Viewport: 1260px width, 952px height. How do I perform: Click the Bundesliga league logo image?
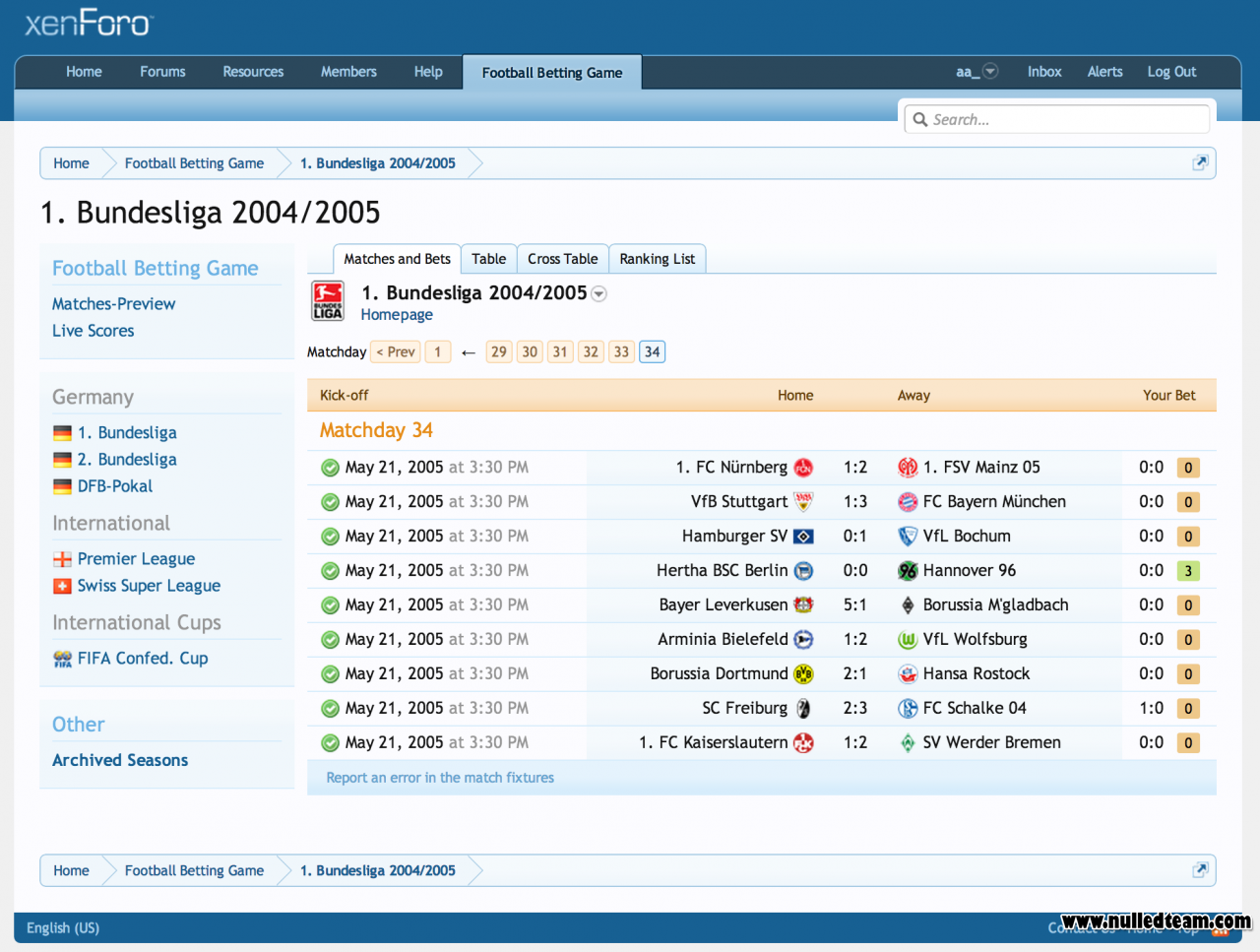(x=328, y=301)
